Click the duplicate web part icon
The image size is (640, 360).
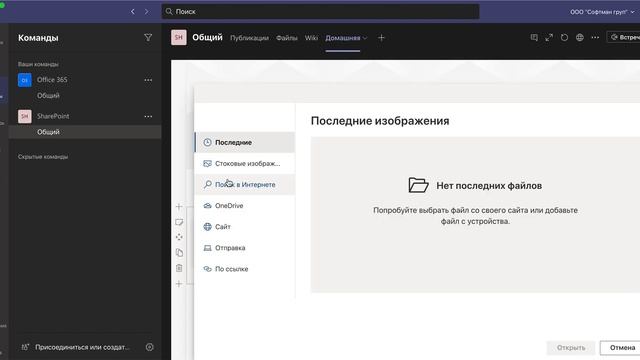click(x=179, y=253)
